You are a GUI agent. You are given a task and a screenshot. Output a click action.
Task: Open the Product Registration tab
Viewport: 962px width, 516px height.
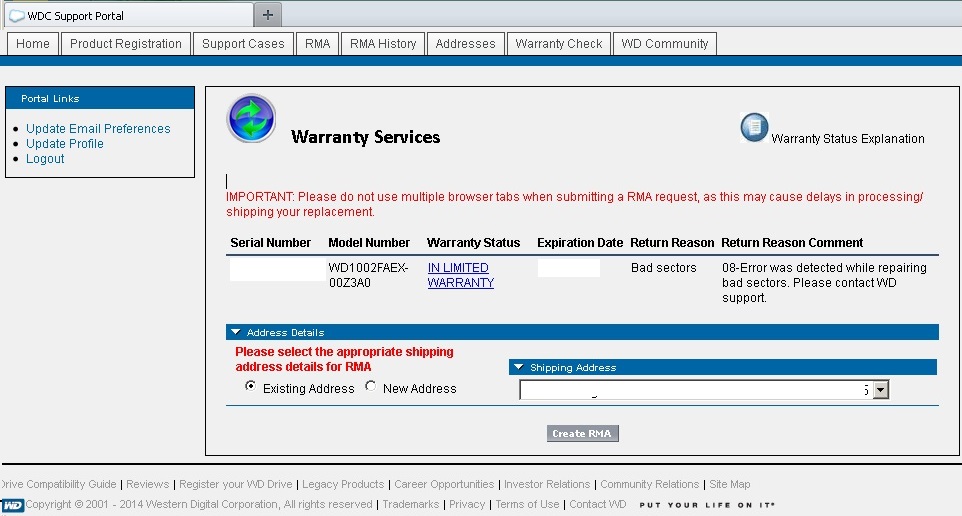[126, 44]
